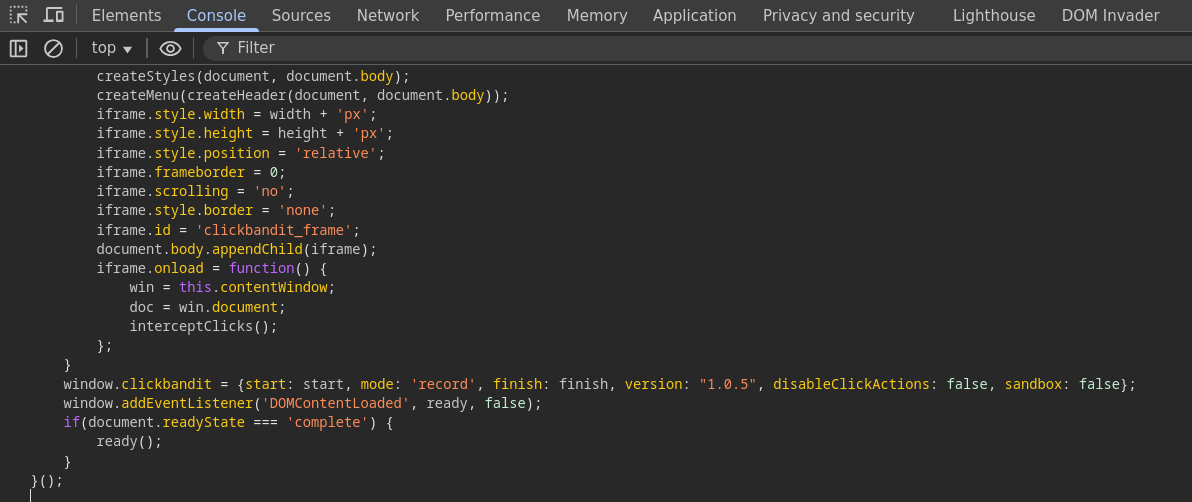Select the Privacy and security tab

click(839, 15)
